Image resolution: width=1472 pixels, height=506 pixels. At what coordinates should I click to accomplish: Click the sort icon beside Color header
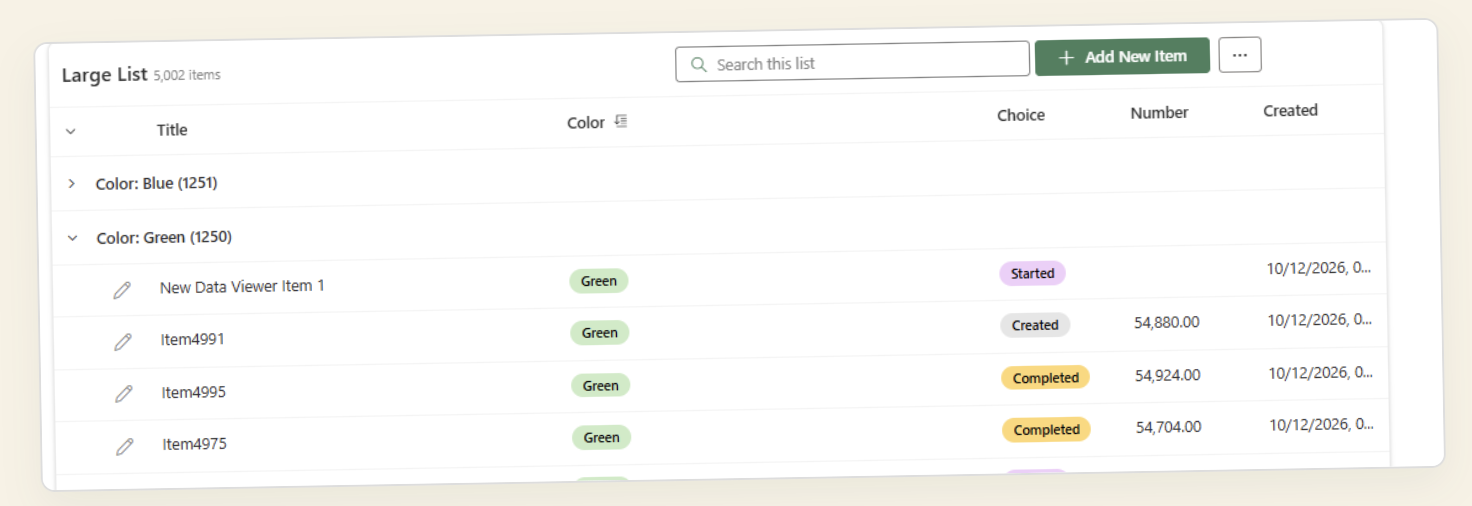621,121
